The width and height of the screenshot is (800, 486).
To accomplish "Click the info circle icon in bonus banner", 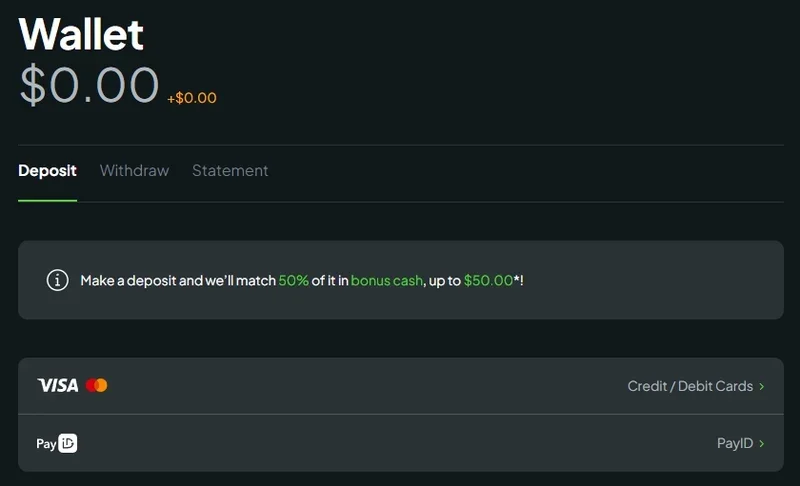I will point(58,280).
